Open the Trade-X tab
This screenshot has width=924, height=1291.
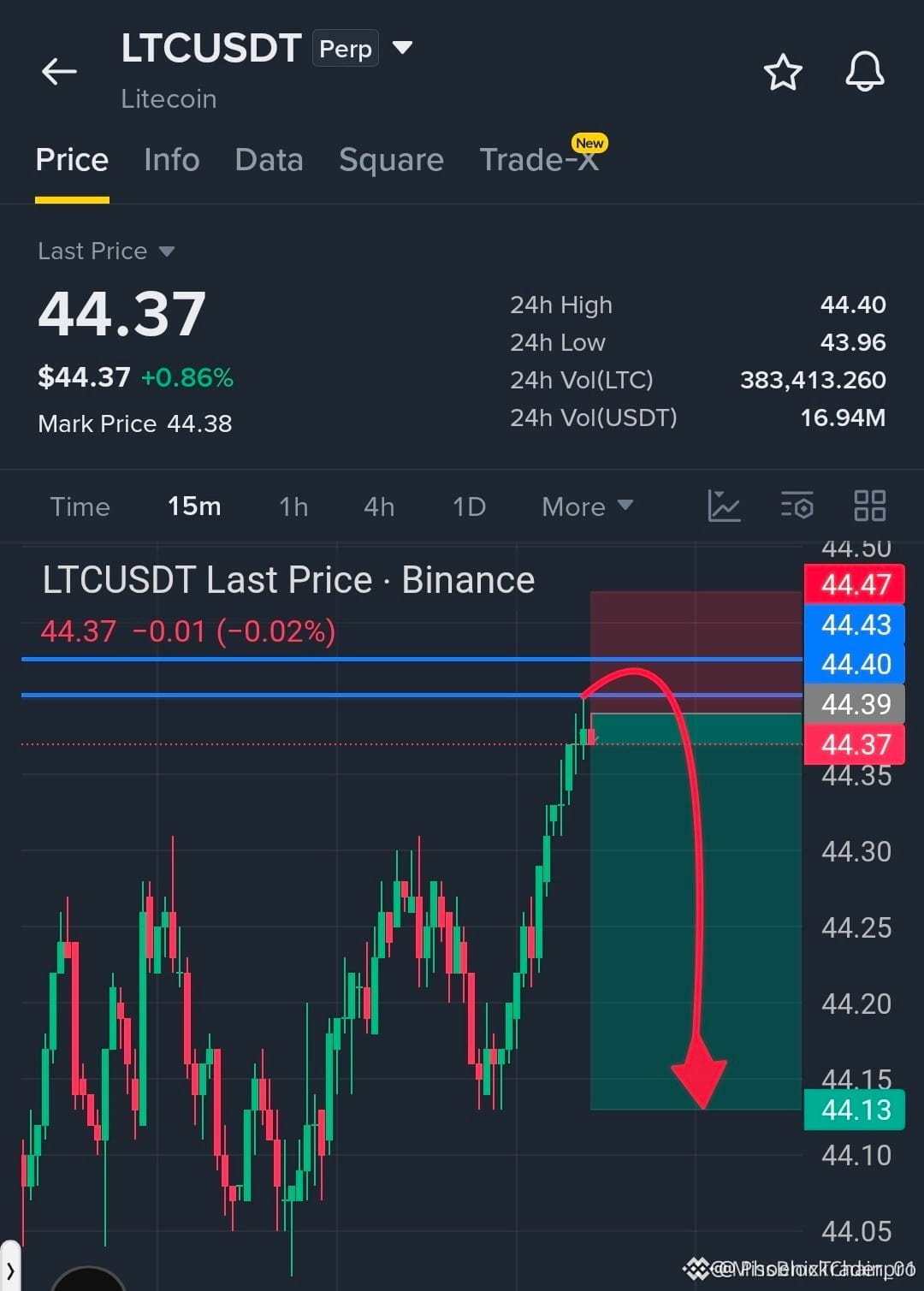[539, 160]
